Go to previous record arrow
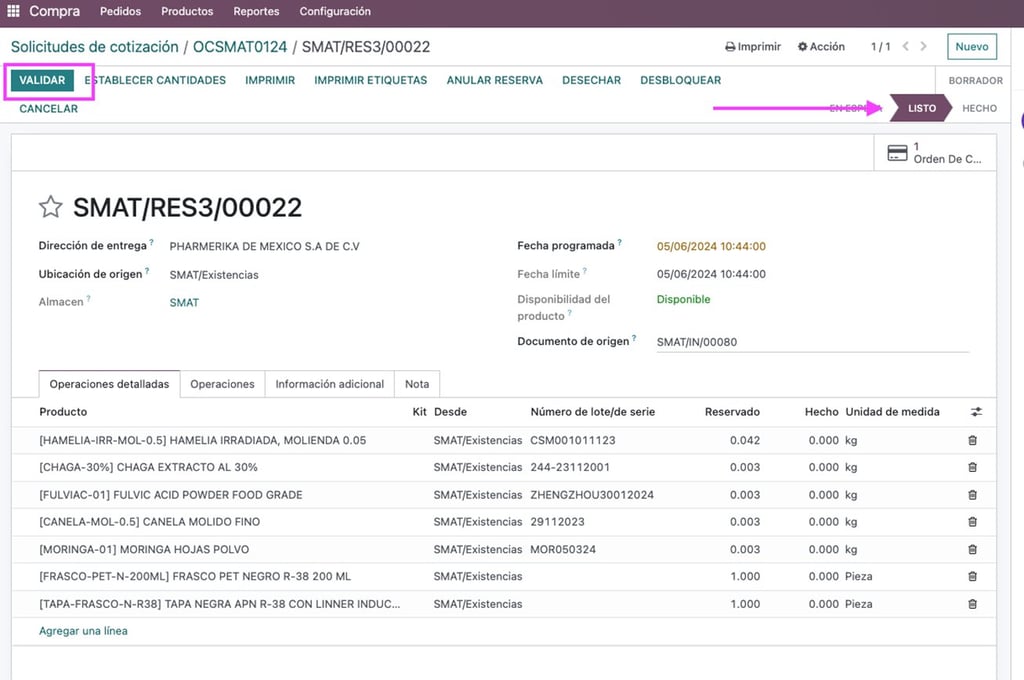 [905, 46]
